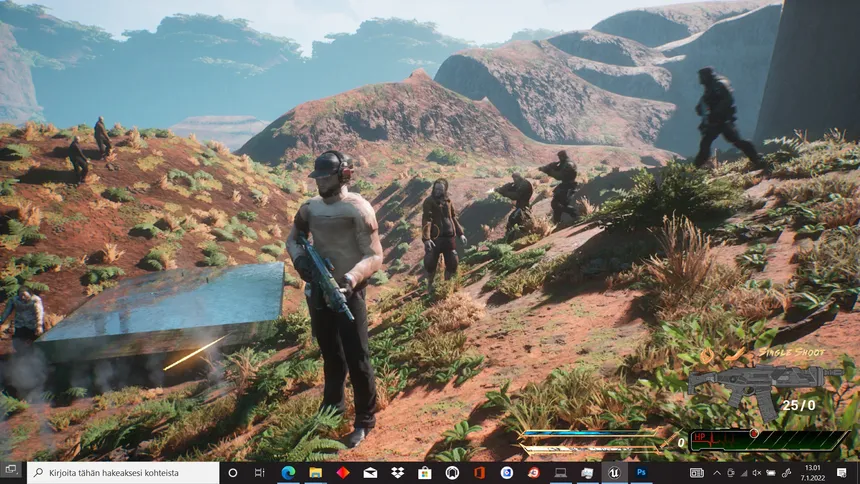860x484 pixels.
Task: Open the clock showing 13.01
Action: (813, 472)
